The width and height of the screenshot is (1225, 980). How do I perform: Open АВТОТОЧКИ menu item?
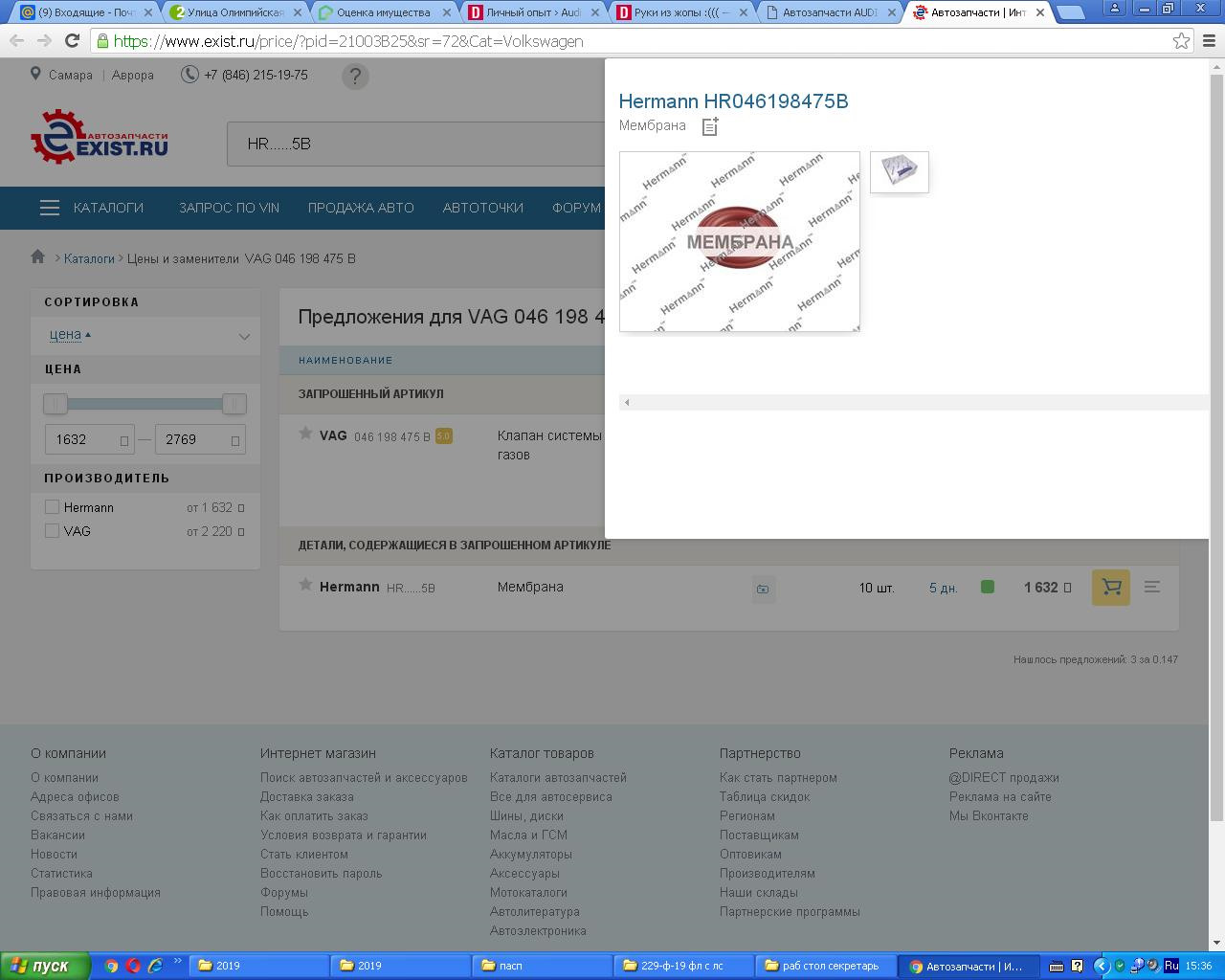pyautogui.click(x=482, y=208)
